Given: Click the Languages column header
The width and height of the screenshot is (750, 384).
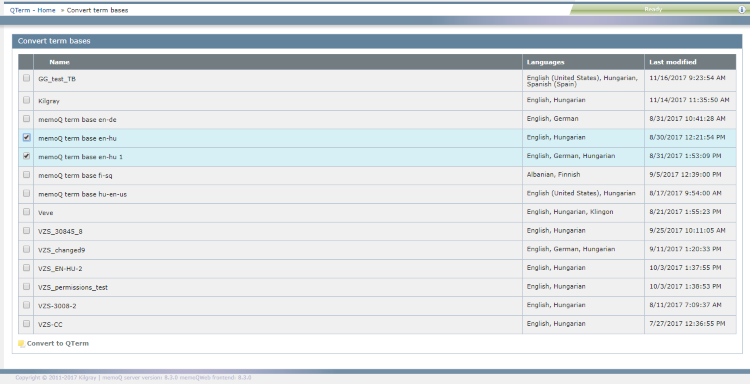Looking at the screenshot, I should (x=545, y=62).
